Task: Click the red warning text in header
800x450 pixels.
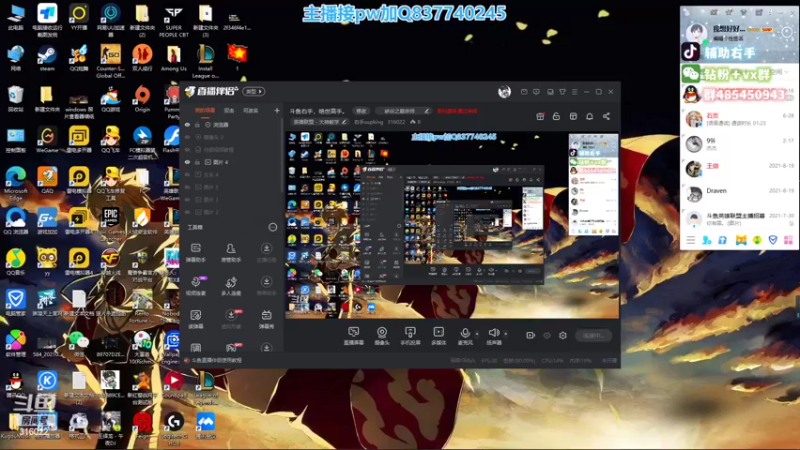Action: [x=457, y=111]
